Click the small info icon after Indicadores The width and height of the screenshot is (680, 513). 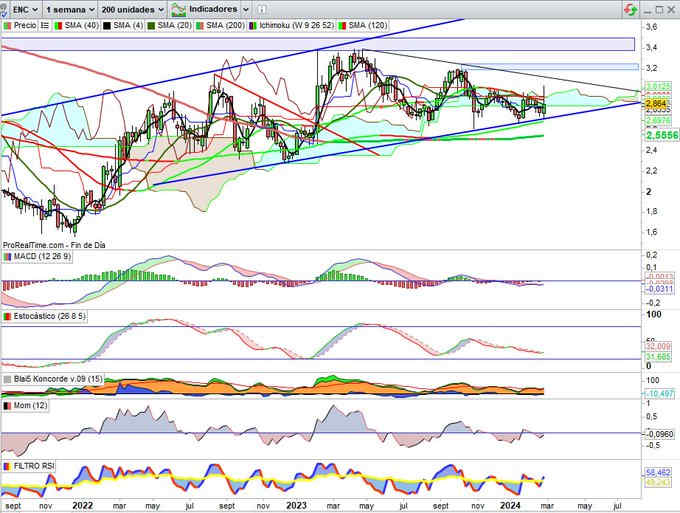pos(260,8)
